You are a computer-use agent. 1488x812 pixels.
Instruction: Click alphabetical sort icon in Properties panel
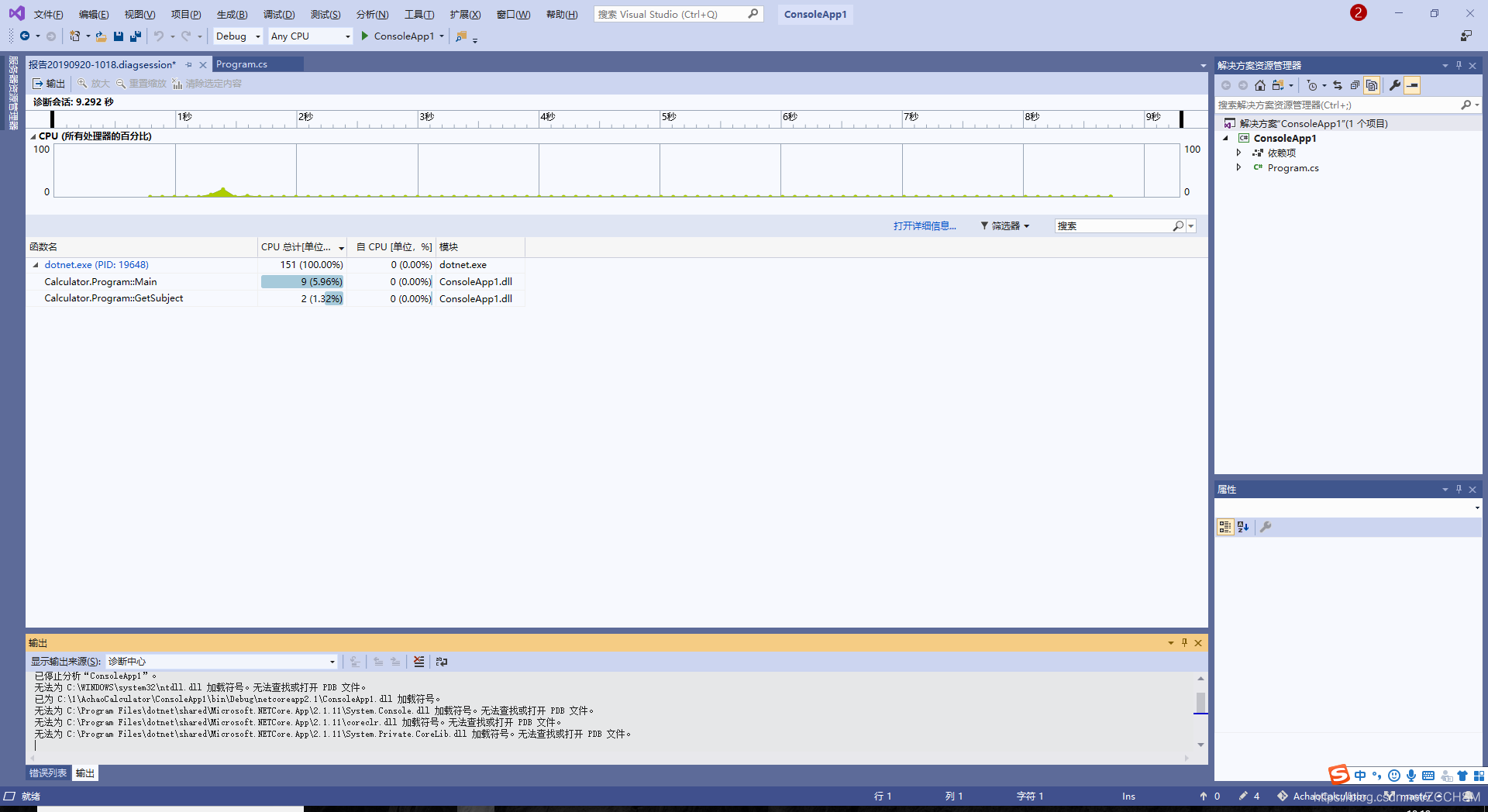pos(1243,527)
